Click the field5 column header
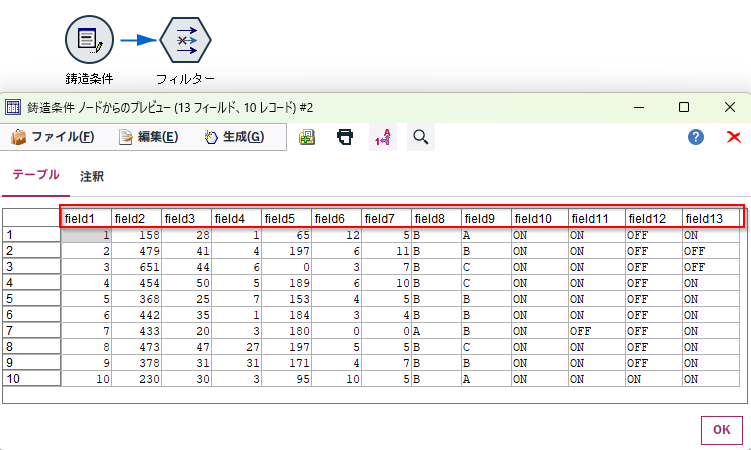The image size is (751, 450). tap(286, 219)
